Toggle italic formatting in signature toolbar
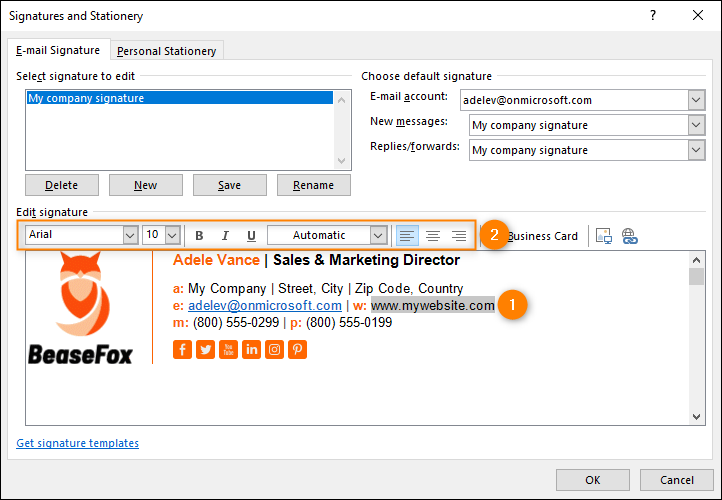This screenshot has height=500, width=722. pos(225,236)
